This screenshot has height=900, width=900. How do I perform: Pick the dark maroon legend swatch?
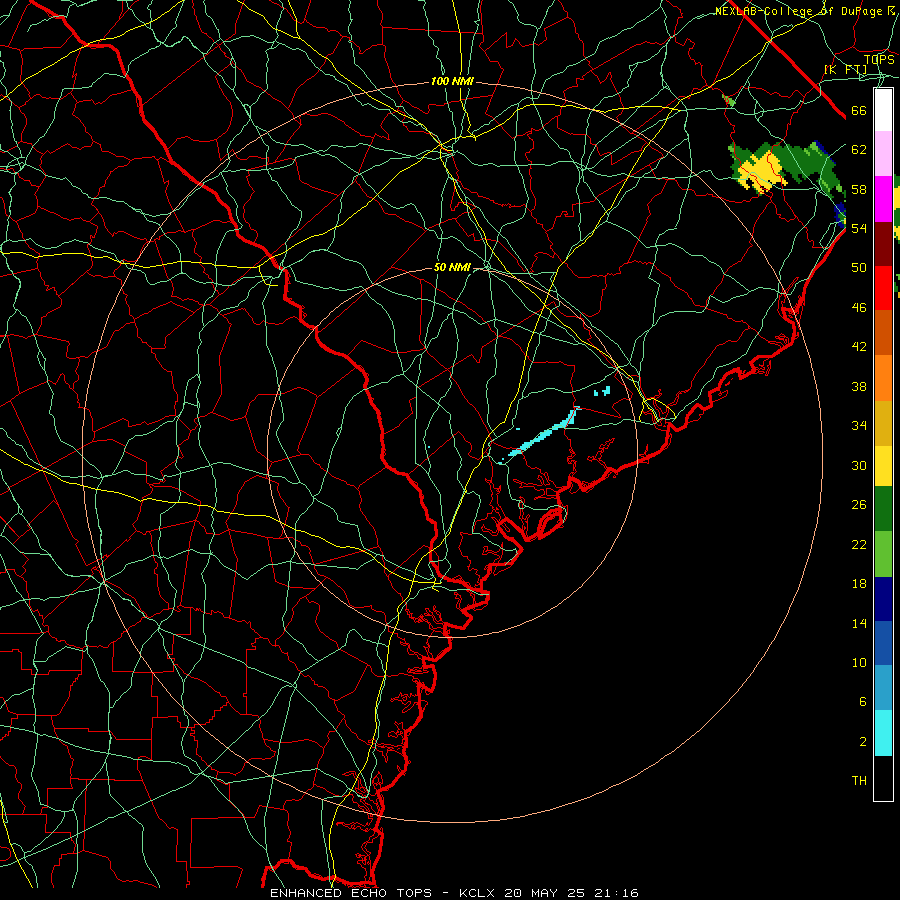[883, 245]
